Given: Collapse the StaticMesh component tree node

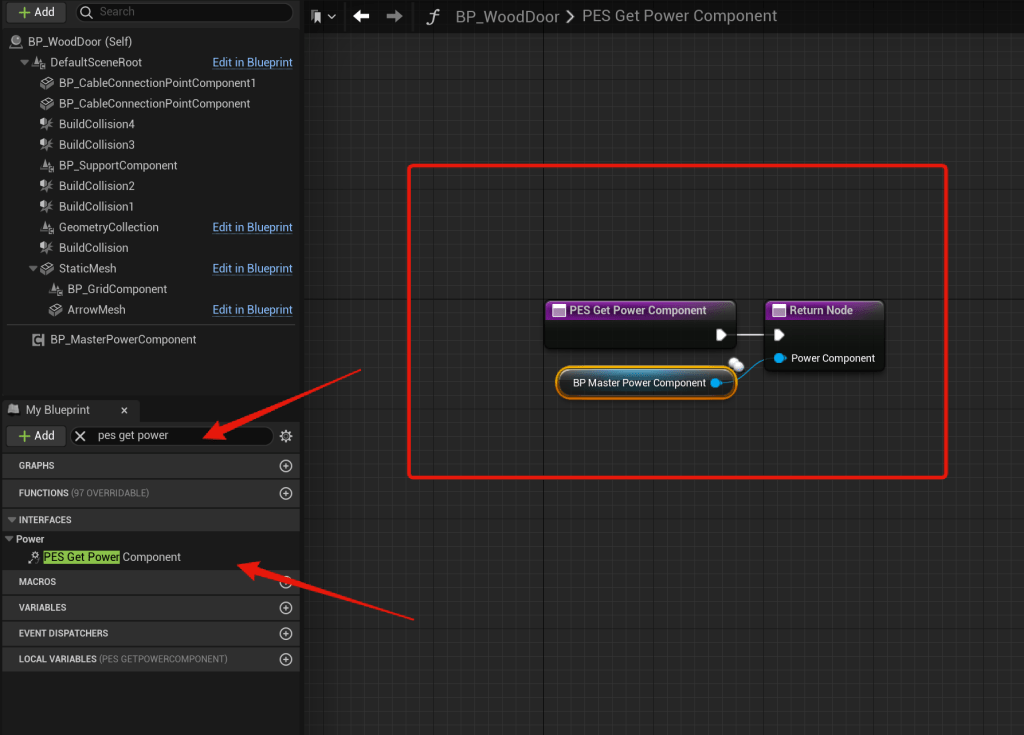Looking at the screenshot, I should click(x=33, y=268).
